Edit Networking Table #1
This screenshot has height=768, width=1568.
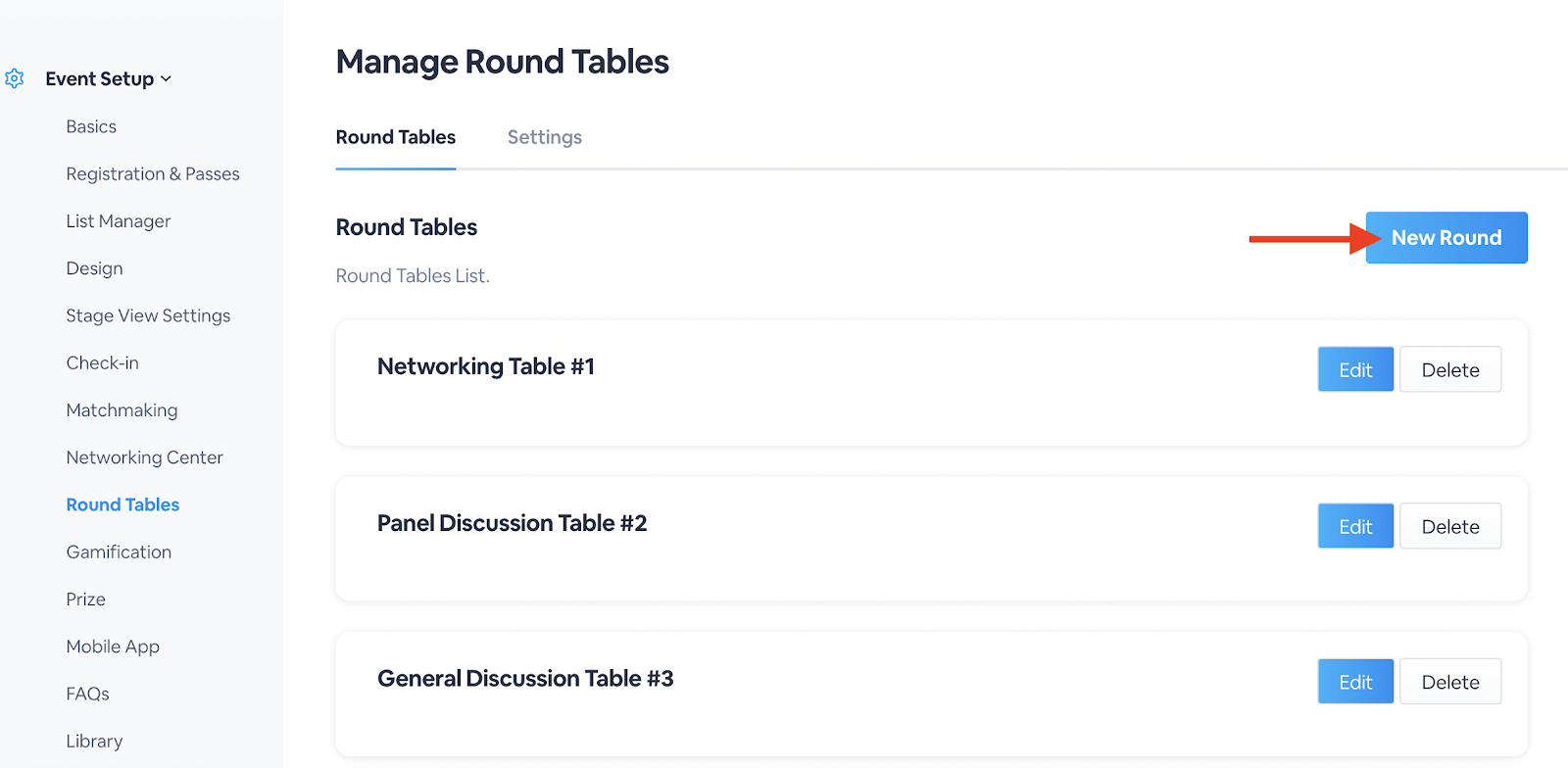(1354, 369)
